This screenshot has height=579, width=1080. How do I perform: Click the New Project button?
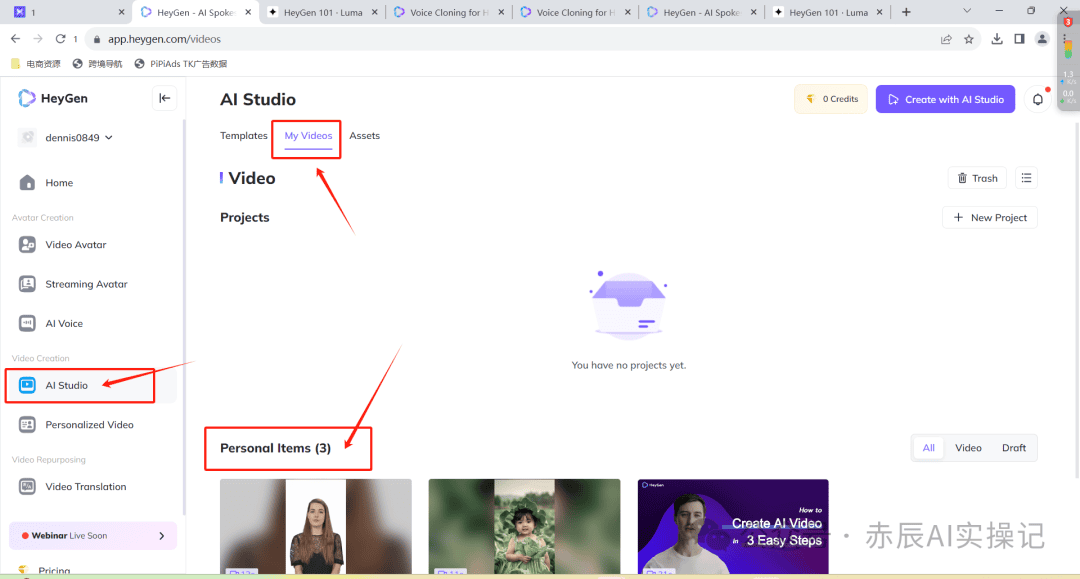989,218
